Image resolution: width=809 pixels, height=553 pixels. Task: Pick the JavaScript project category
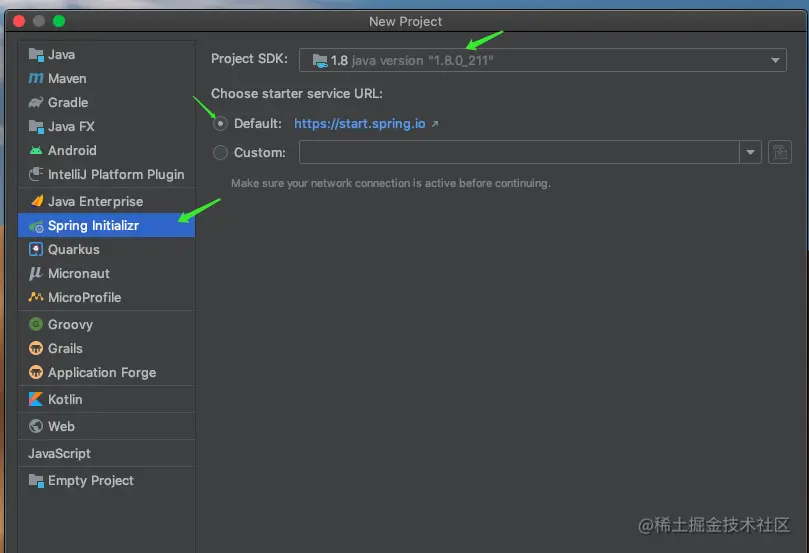(59, 453)
